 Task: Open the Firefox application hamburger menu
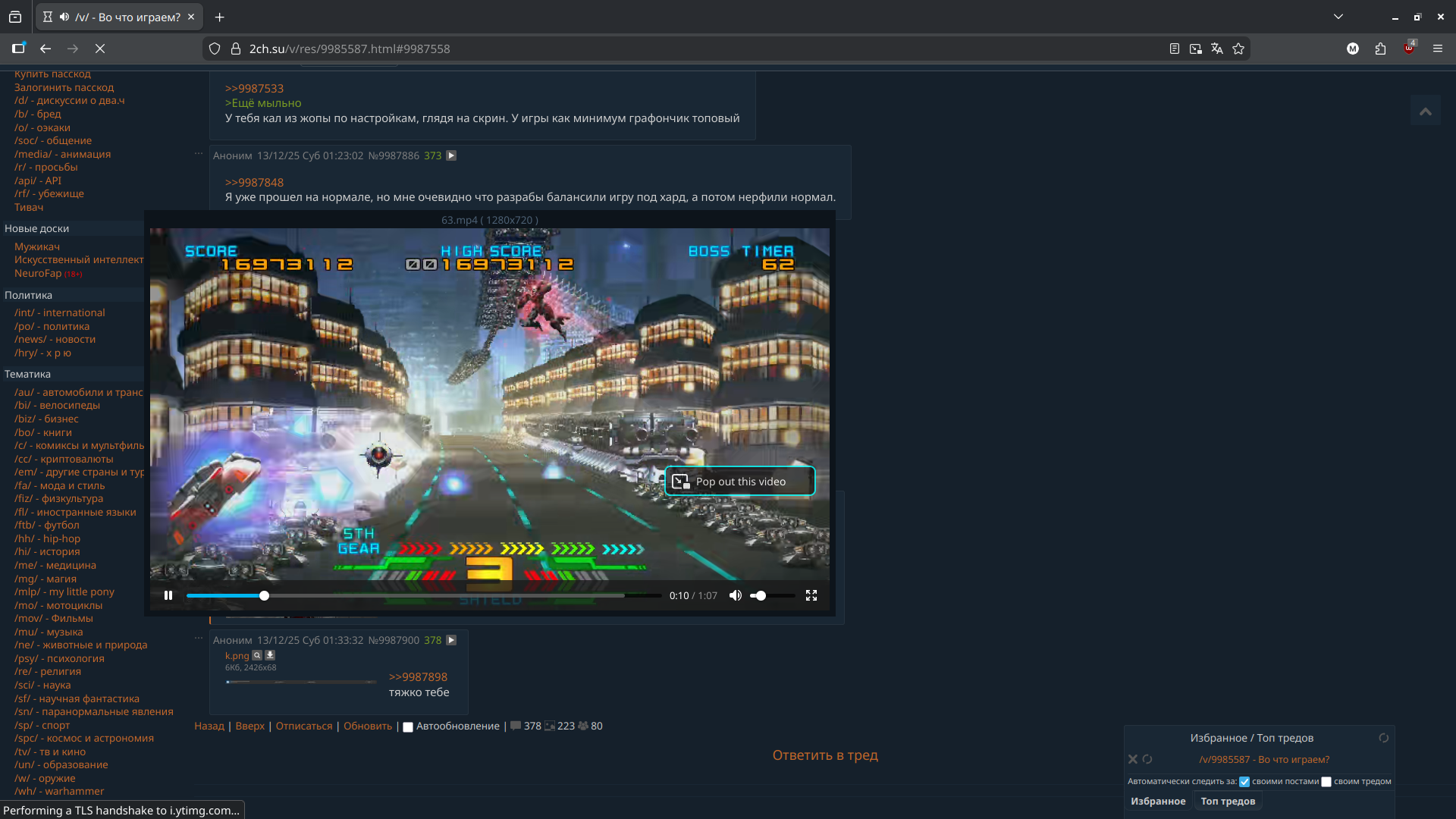coord(1438,49)
